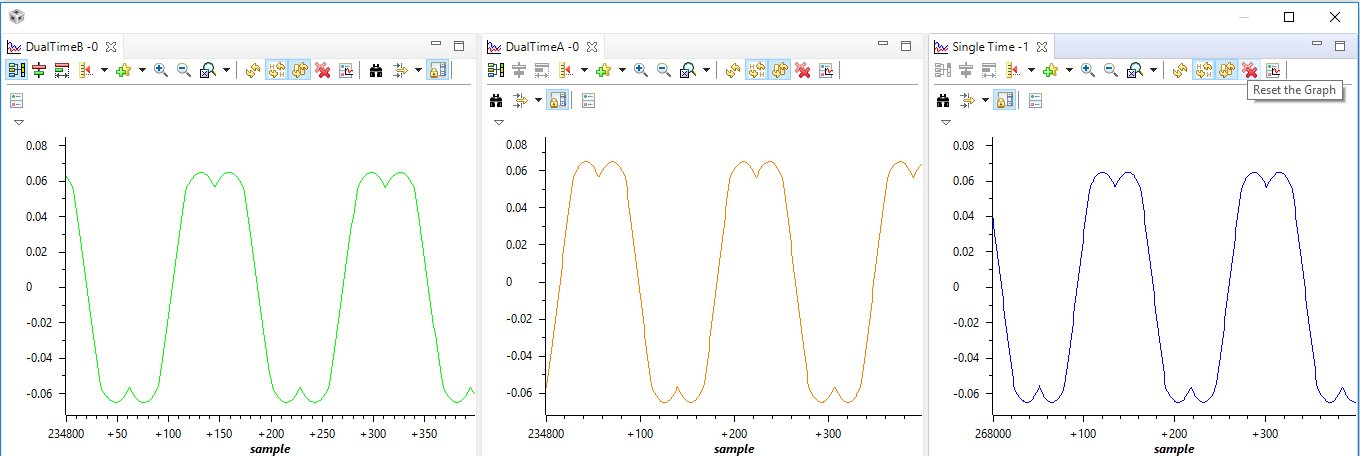Click the red align-center icon in DualTimeB

coord(39,70)
